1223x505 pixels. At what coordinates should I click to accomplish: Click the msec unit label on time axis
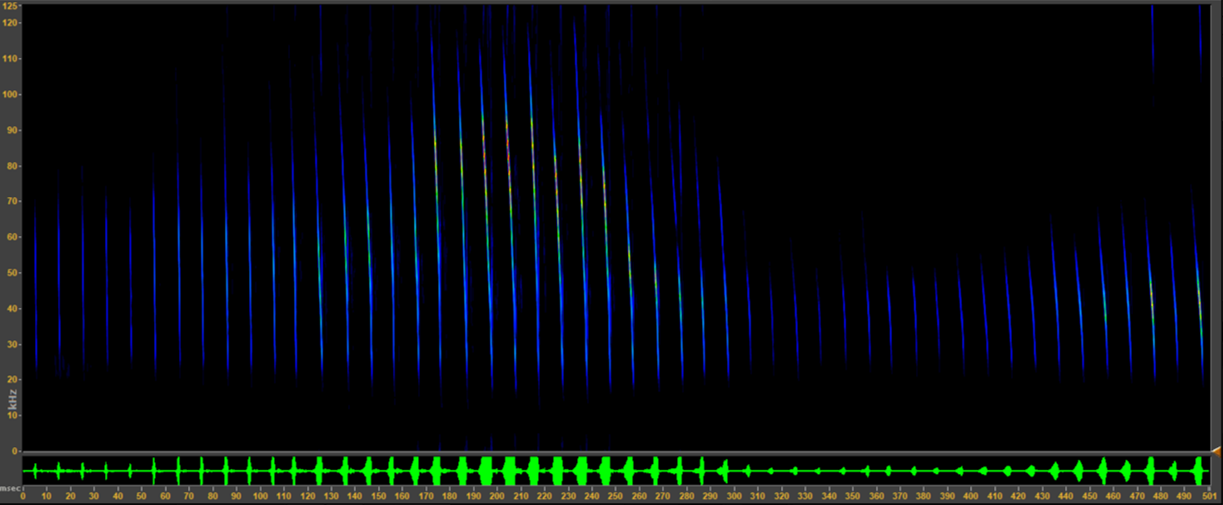click(x=9, y=488)
